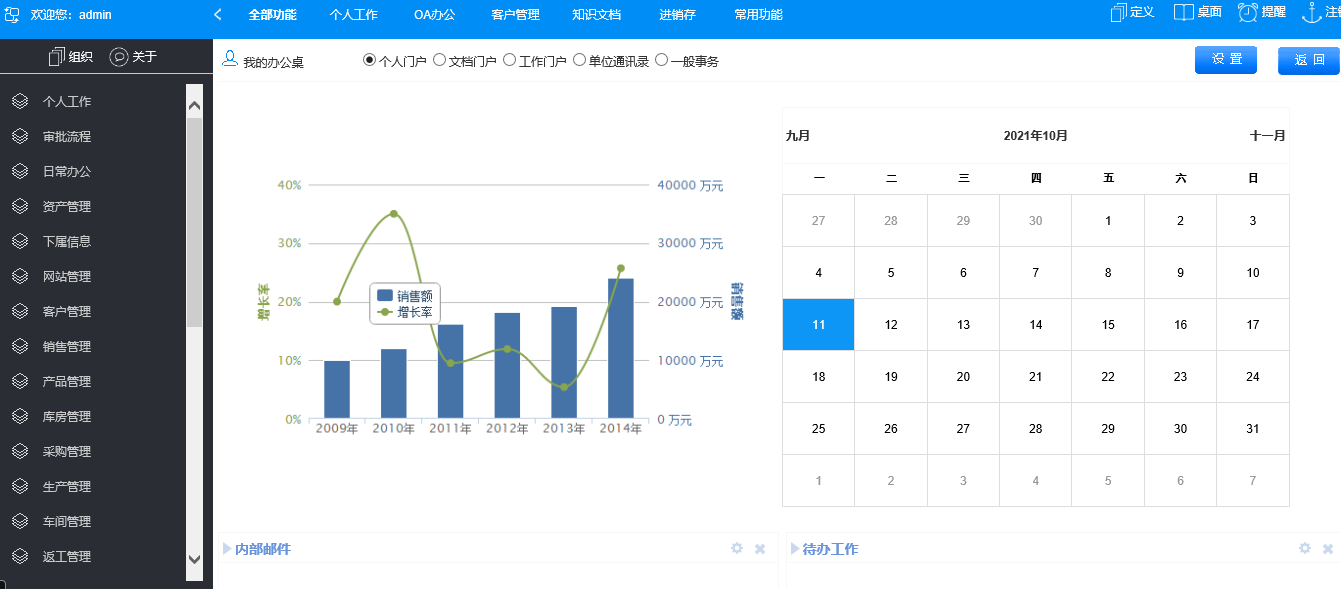Collapse the 内部邮件 panel triangle
Viewport: 1341px width, 589px height.
227,549
